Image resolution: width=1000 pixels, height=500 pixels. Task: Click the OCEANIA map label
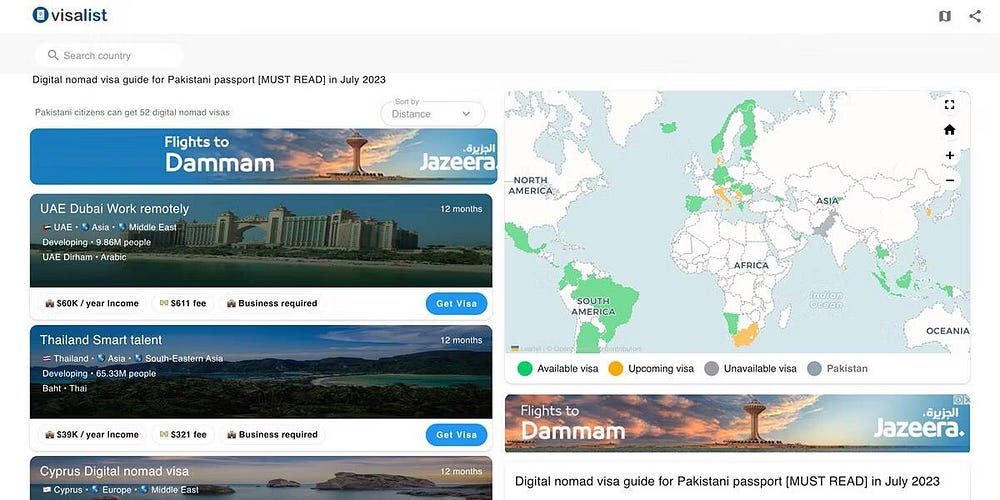click(948, 331)
